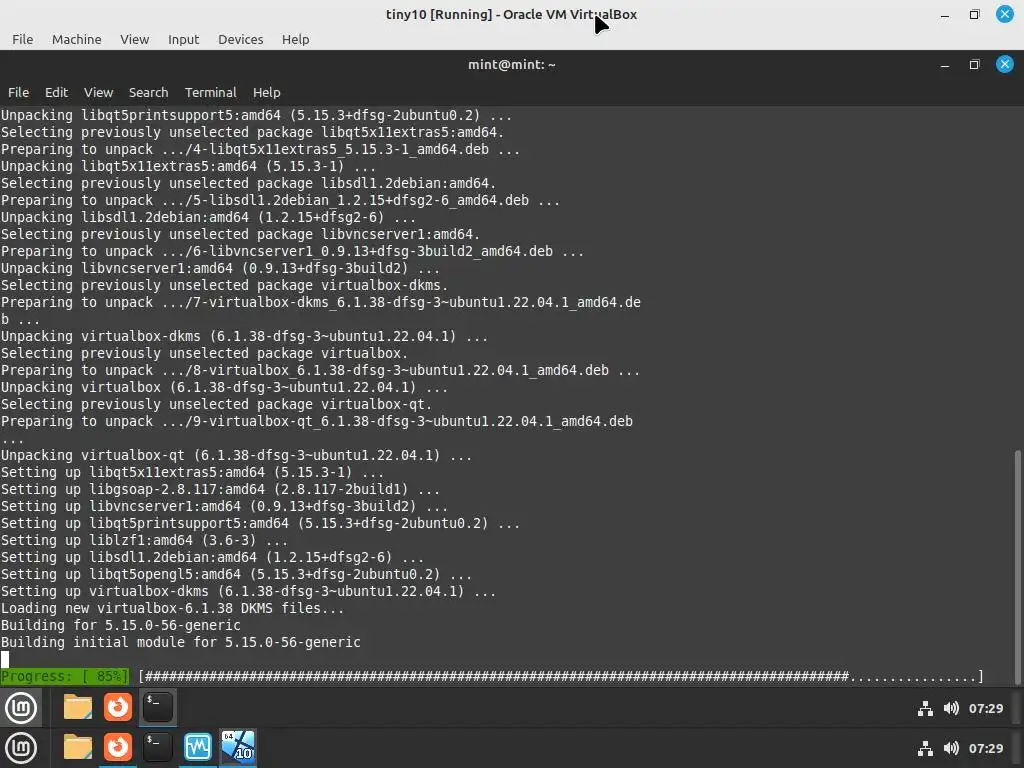Click line 'Selecting previously unselected package libvncserver1:amd64.'
Viewport: 1024px width, 768px height.
(x=240, y=234)
